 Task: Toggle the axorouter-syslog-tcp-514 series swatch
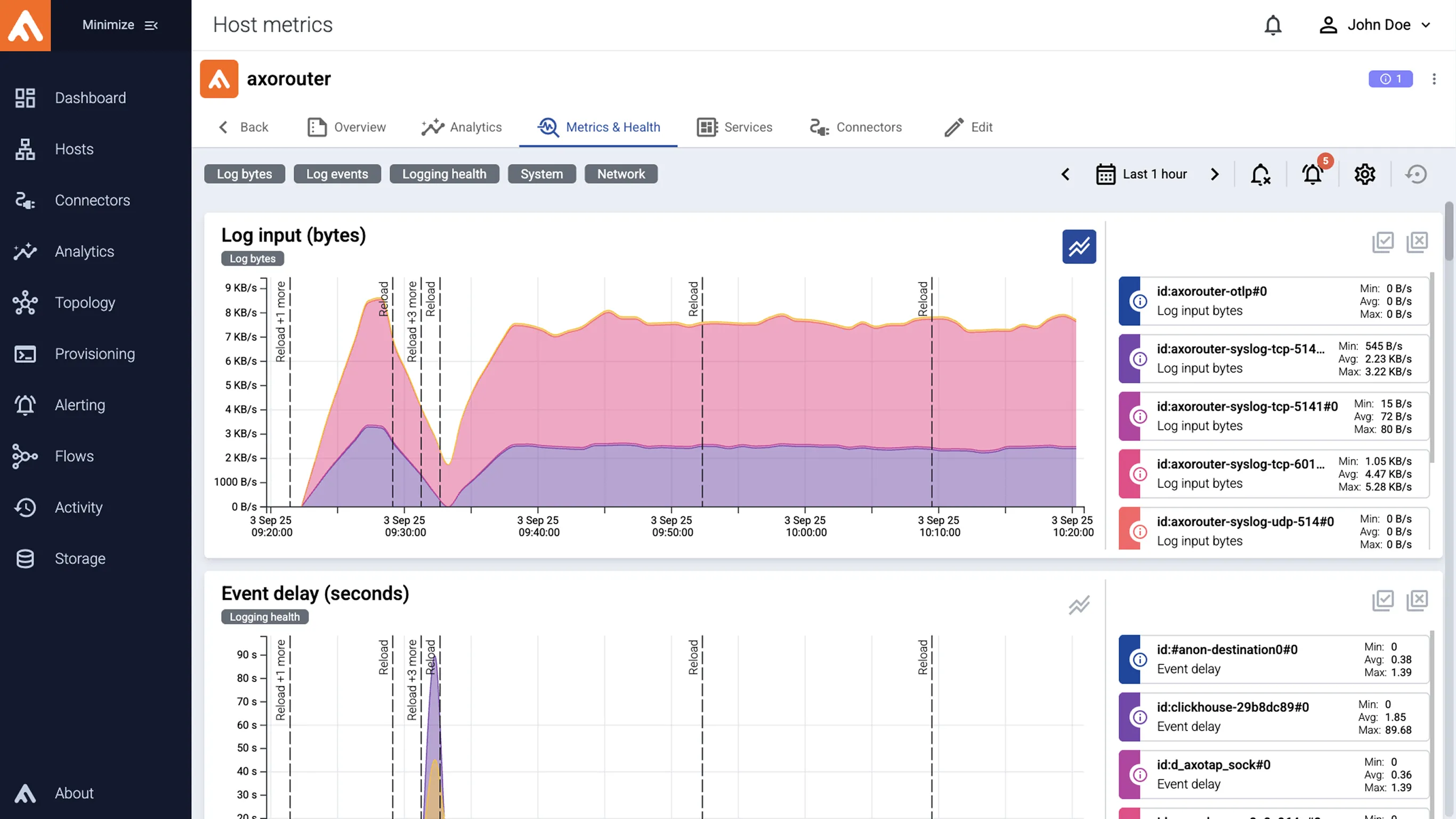[1129, 359]
